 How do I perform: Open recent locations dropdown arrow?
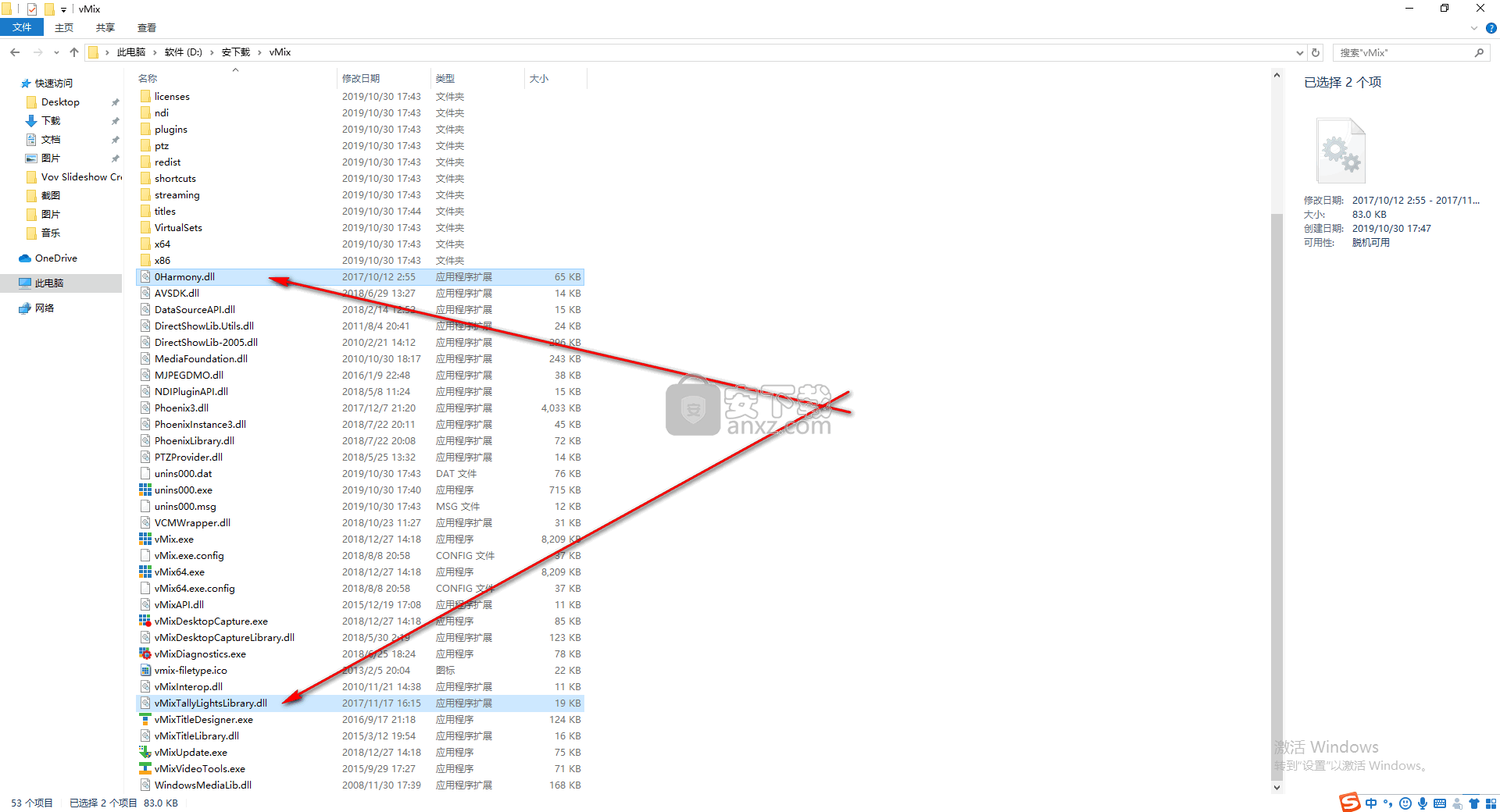point(56,52)
